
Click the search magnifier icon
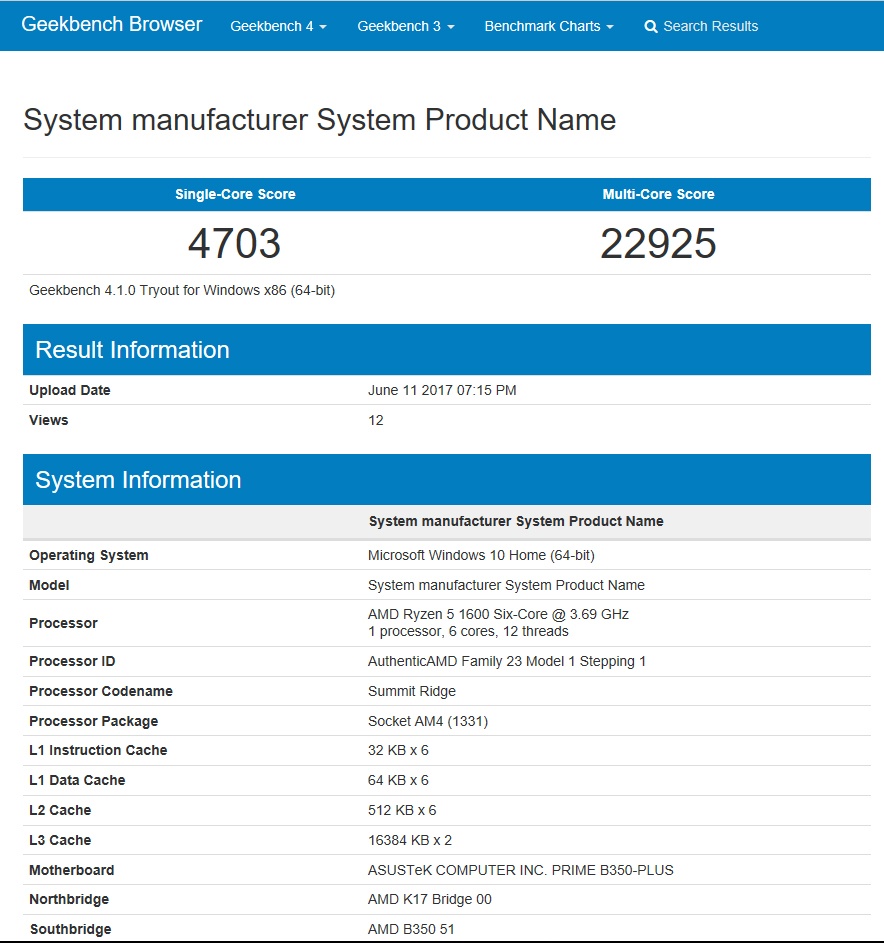point(651,26)
